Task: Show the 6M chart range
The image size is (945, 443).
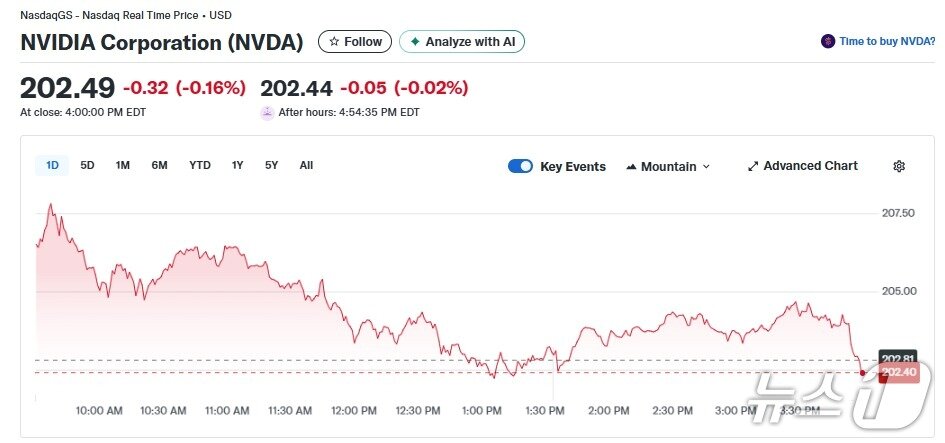Action: [159, 166]
